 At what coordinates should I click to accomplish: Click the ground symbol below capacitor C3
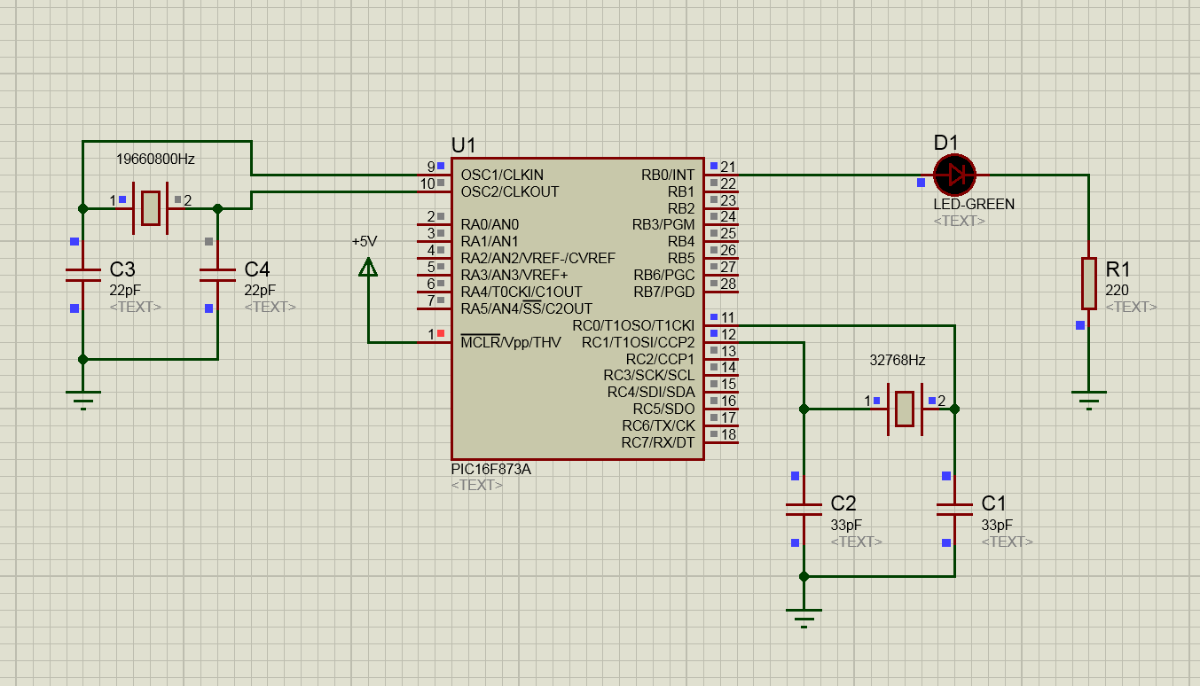(x=83, y=399)
